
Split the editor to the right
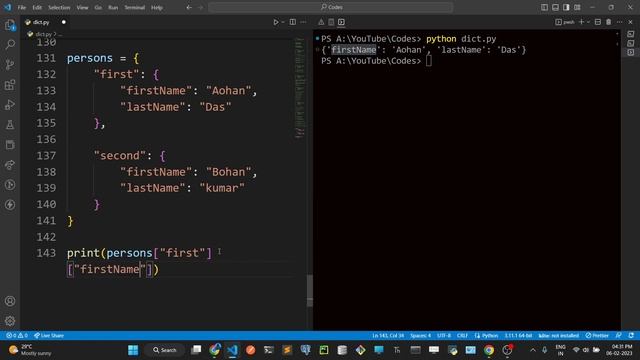[293, 22]
